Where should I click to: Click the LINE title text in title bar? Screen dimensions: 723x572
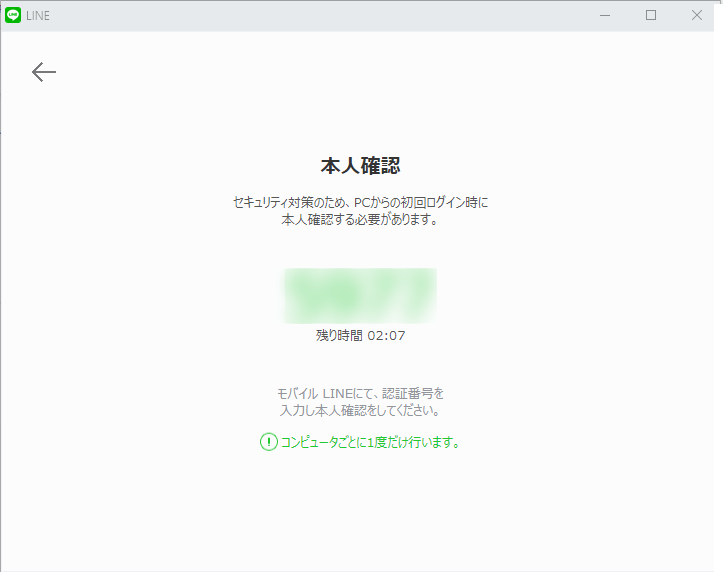(38, 16)
